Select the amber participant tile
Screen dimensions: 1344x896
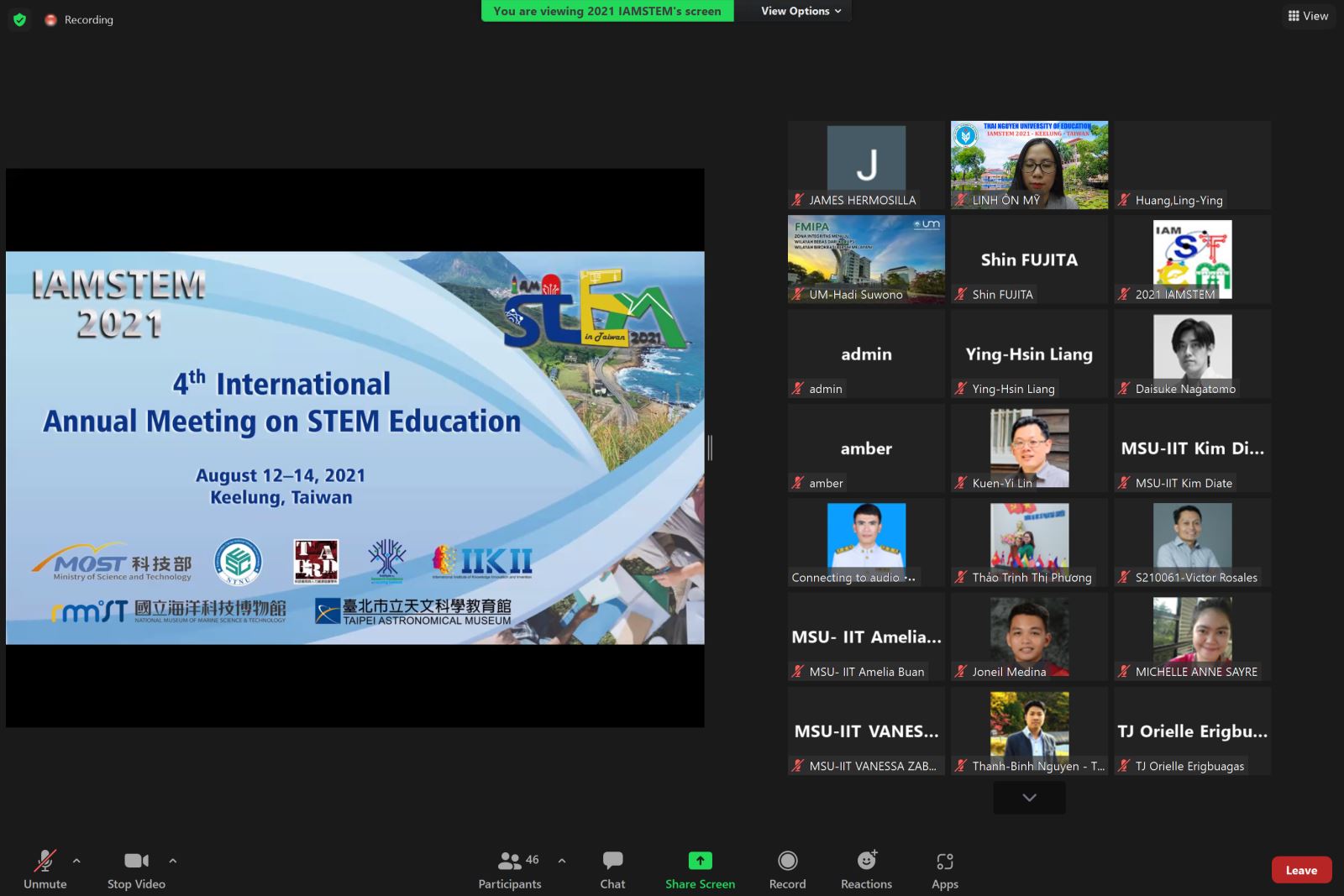(866, 448)
